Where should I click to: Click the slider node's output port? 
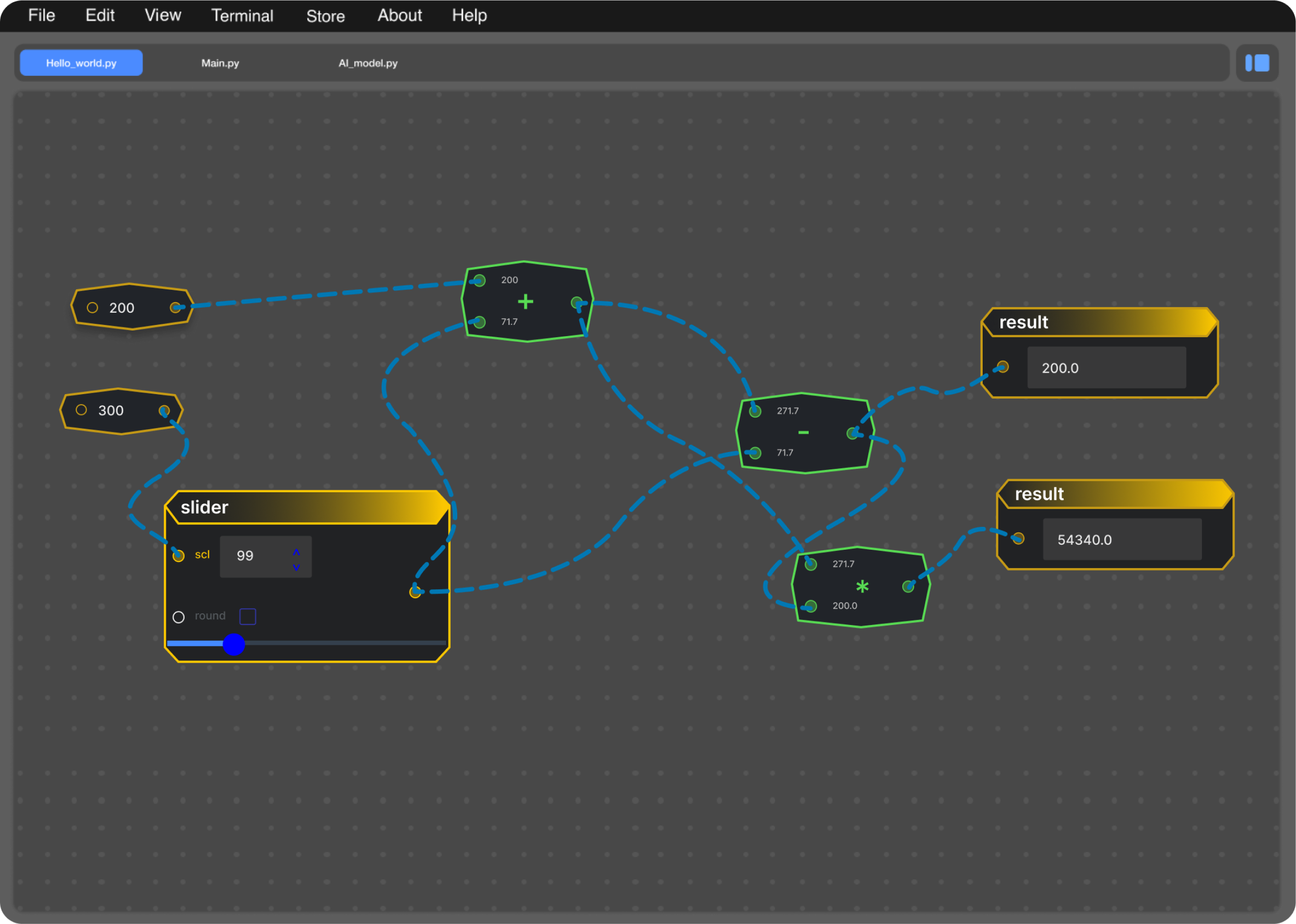[x=415, y=592]
